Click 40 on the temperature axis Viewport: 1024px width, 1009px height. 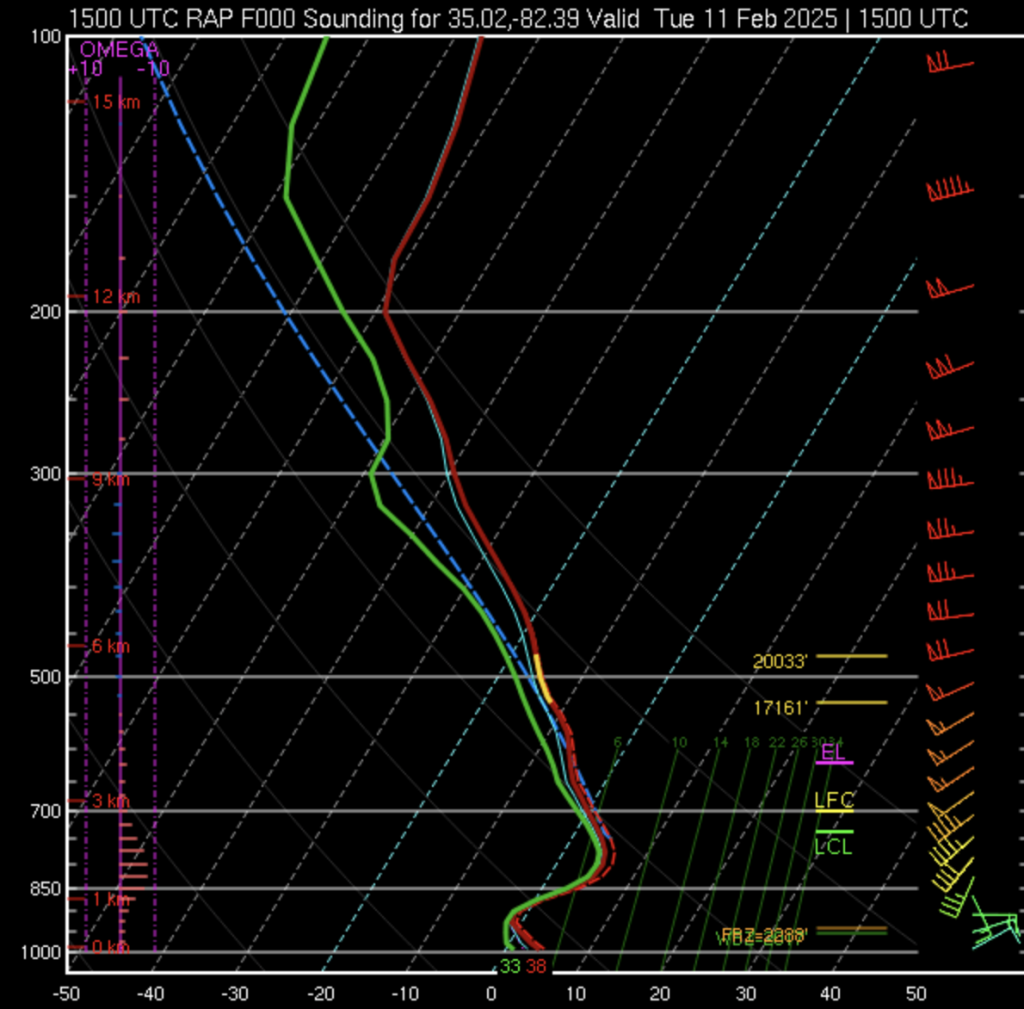click(x=830, y=994)
